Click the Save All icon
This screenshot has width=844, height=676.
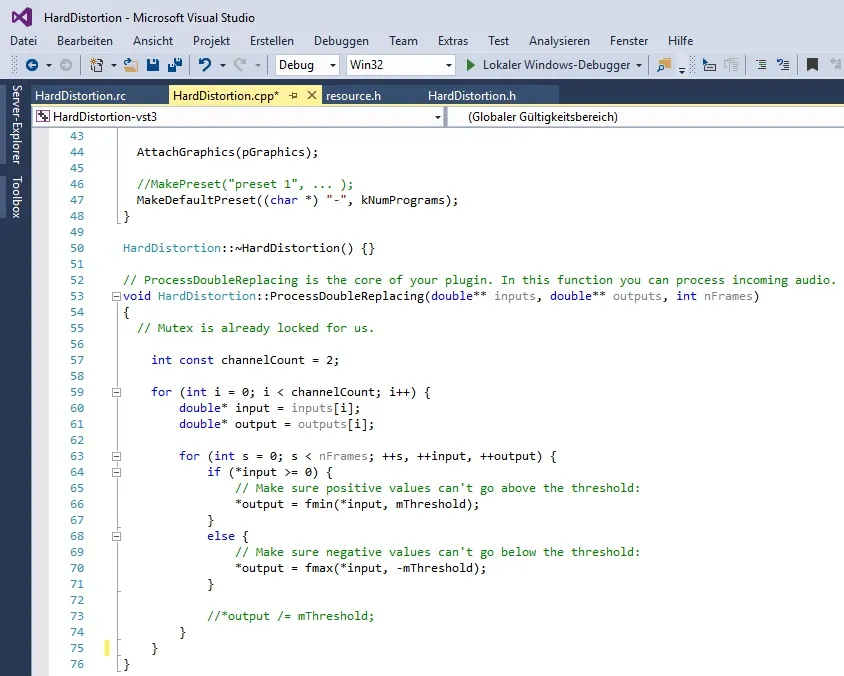[x=174, y=65]
